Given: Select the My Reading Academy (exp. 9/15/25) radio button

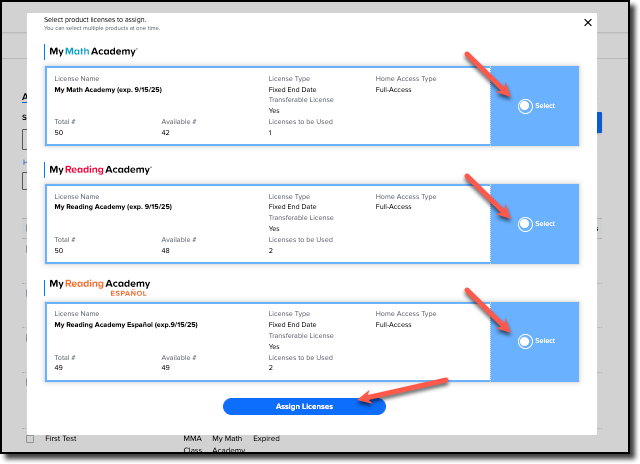Looking at the screenshot, I should pyautogui.click(x=525, y=224).
